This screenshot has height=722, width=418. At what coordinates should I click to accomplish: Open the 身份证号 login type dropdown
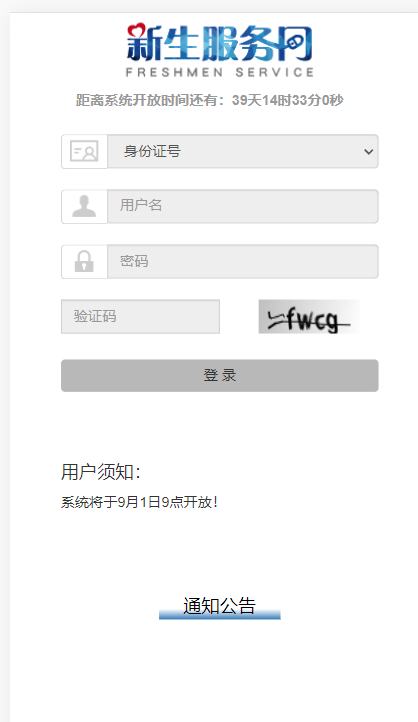pos(243,151)
